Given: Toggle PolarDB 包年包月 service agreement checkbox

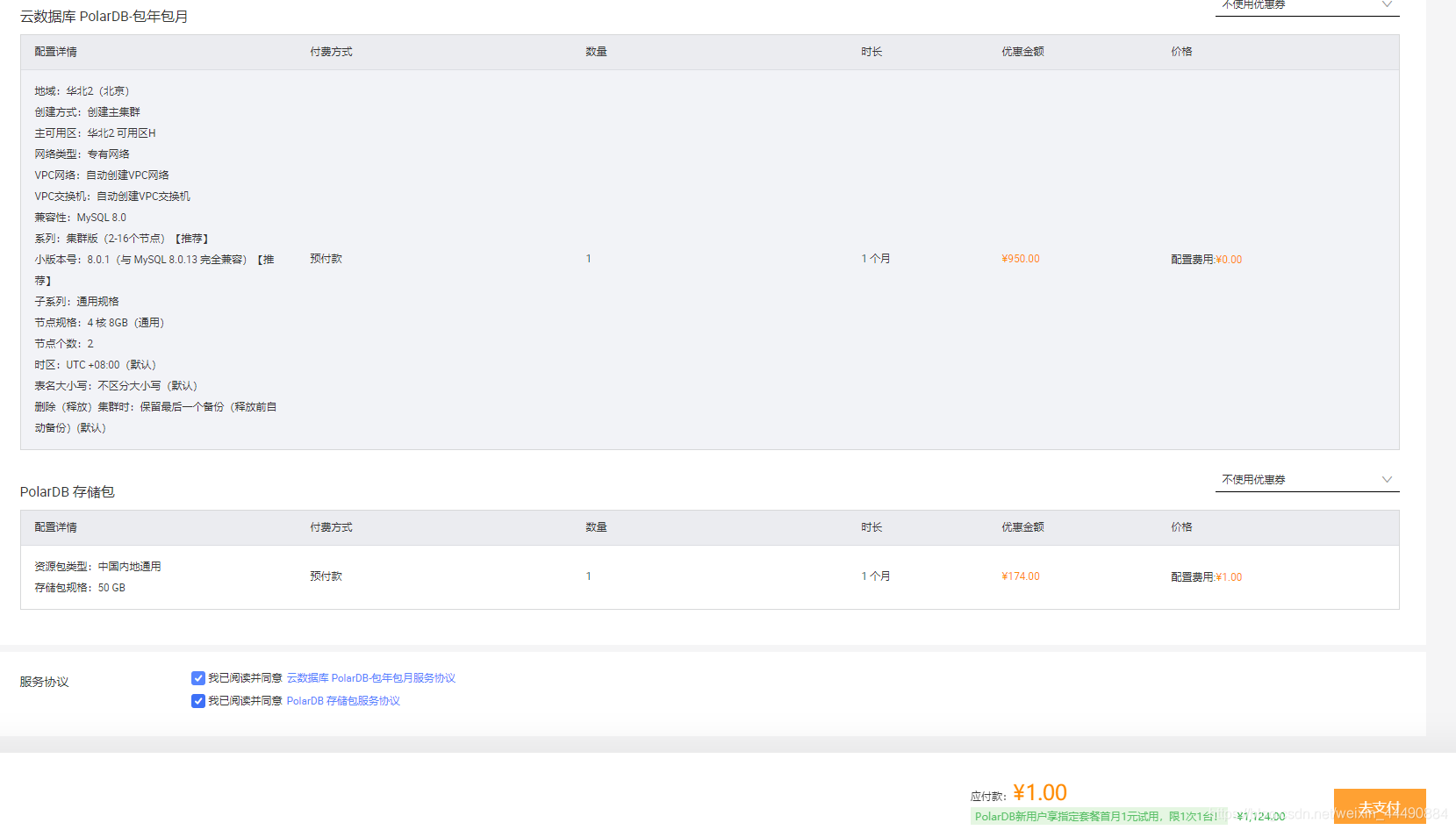Looking at the screenshot, I should (x=198, y=678).
